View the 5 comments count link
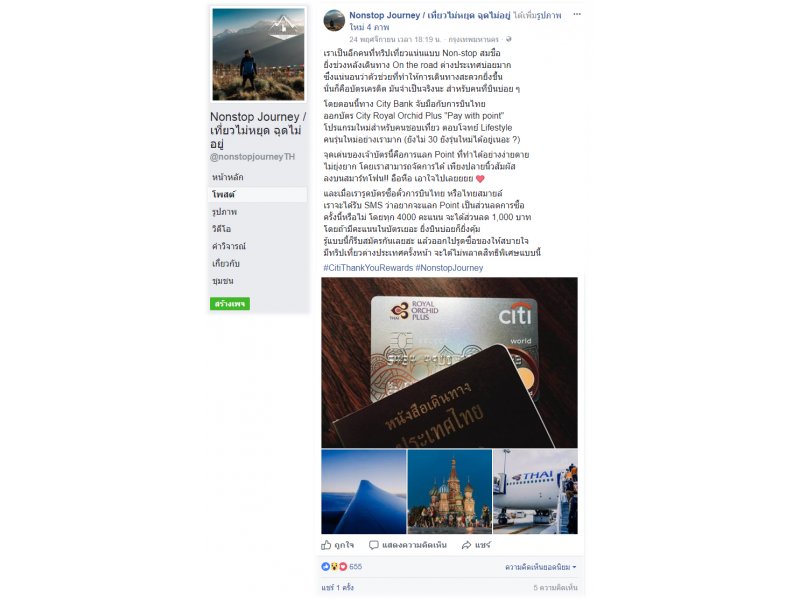This screenshot has width=800, height=600. [556, 588]
